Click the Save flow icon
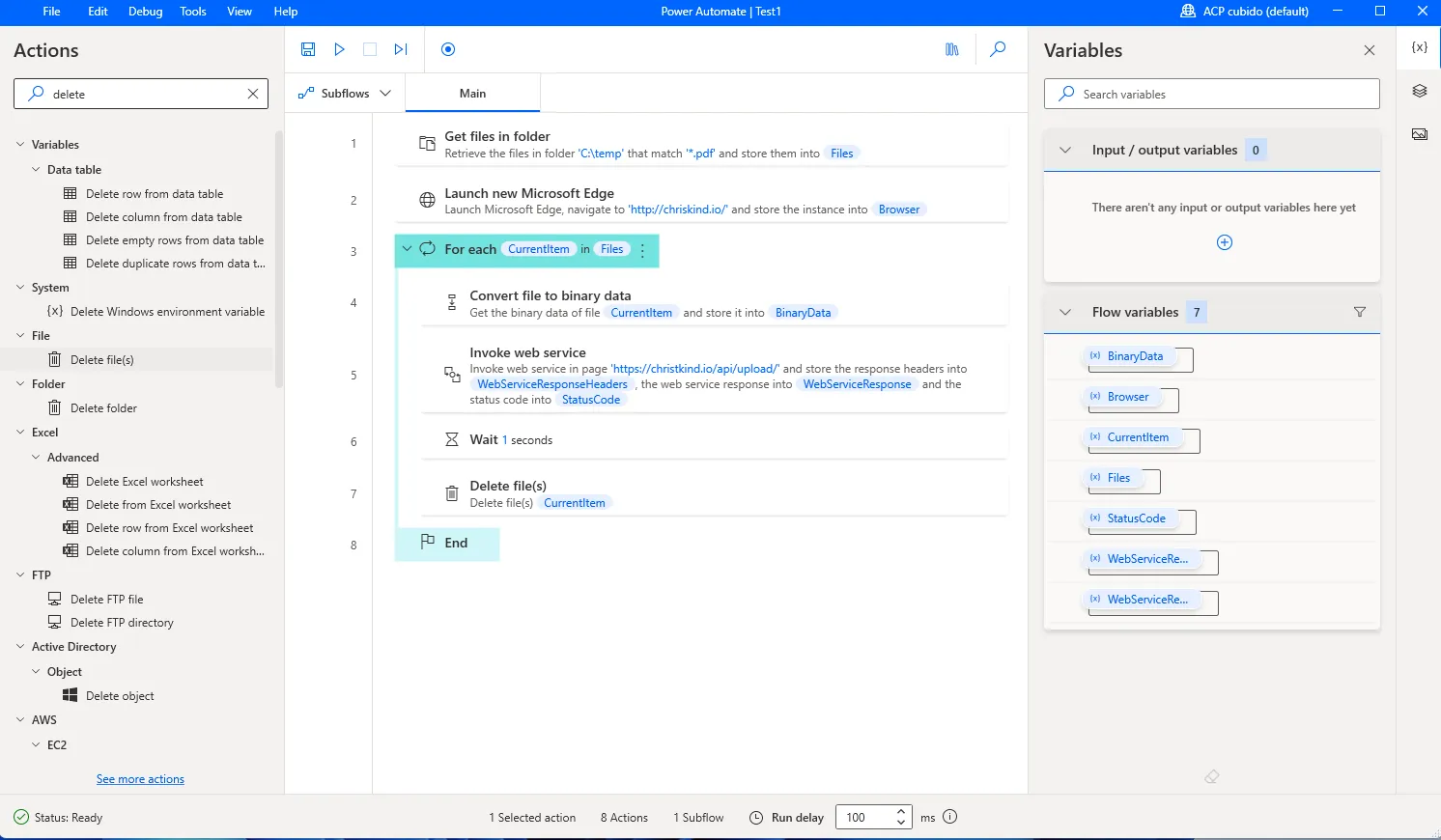This screenshot has width=1441, height=840. [x=308, y=49]
